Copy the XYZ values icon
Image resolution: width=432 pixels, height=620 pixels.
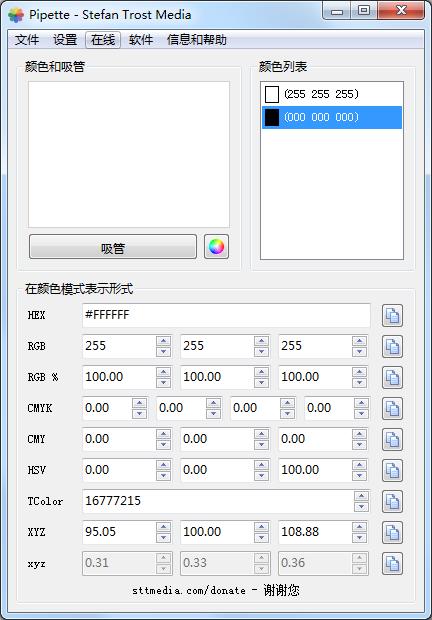pos(392,532)
